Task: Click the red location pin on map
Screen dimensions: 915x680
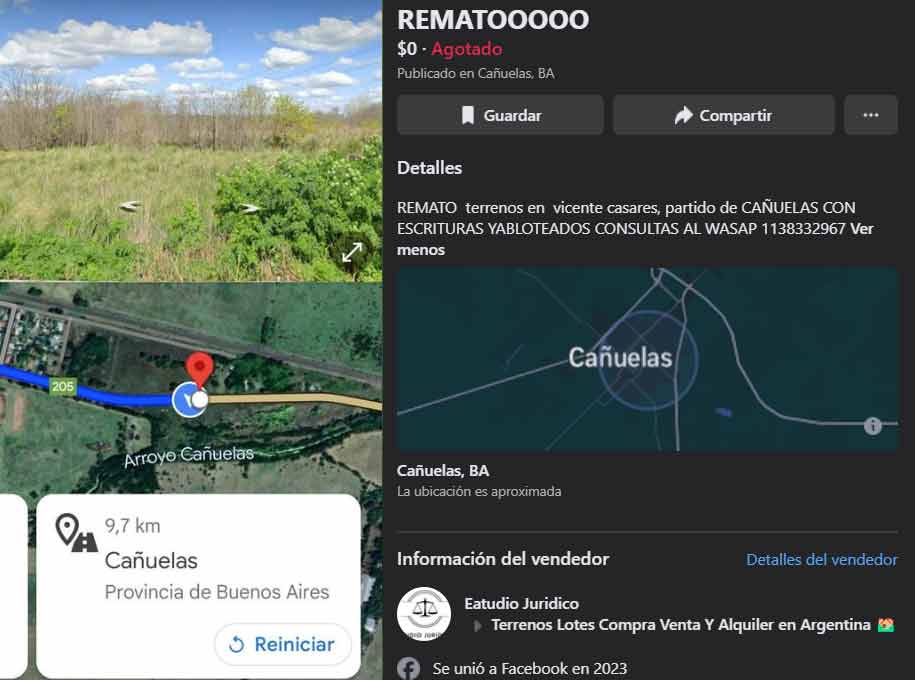Action: tap(199, 369)
